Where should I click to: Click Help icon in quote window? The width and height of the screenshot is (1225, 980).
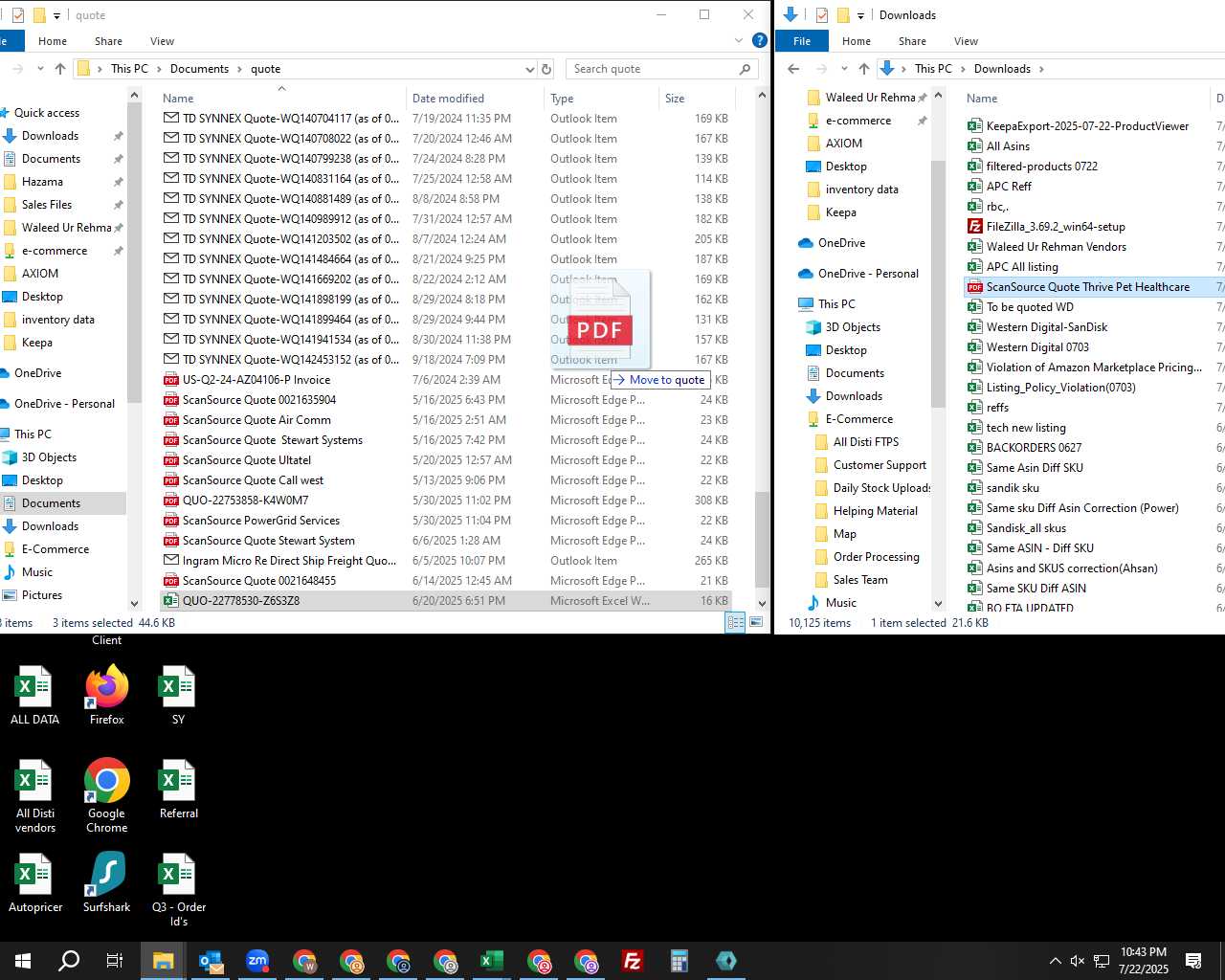coord(759,40)
